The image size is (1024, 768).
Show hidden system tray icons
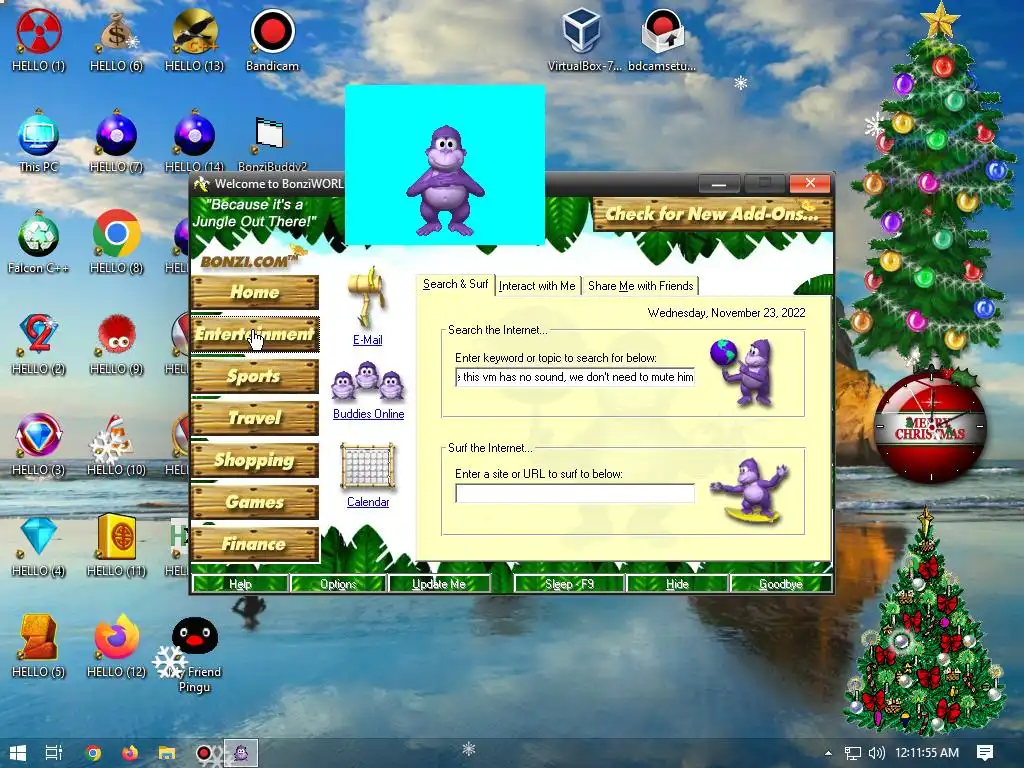click(828, 753)
